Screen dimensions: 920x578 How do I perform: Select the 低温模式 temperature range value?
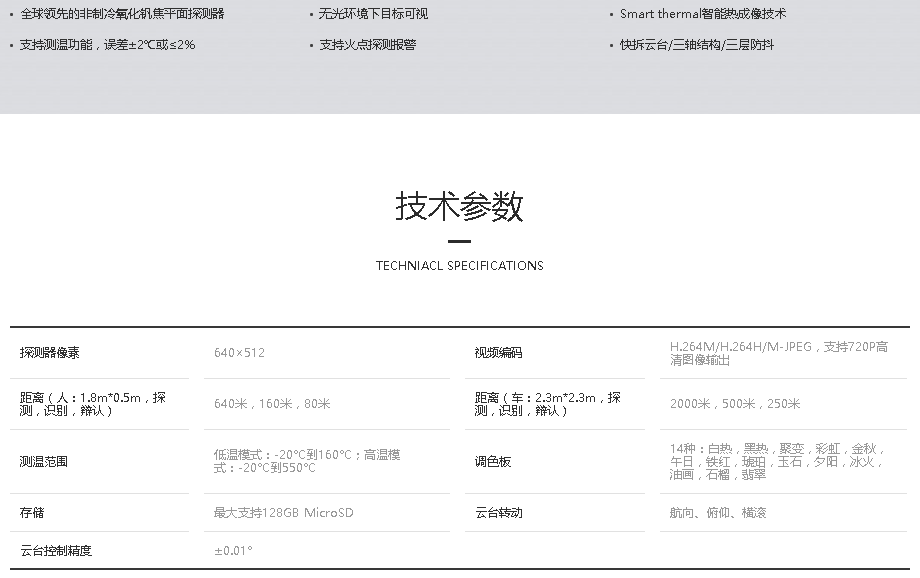[307, 461]
